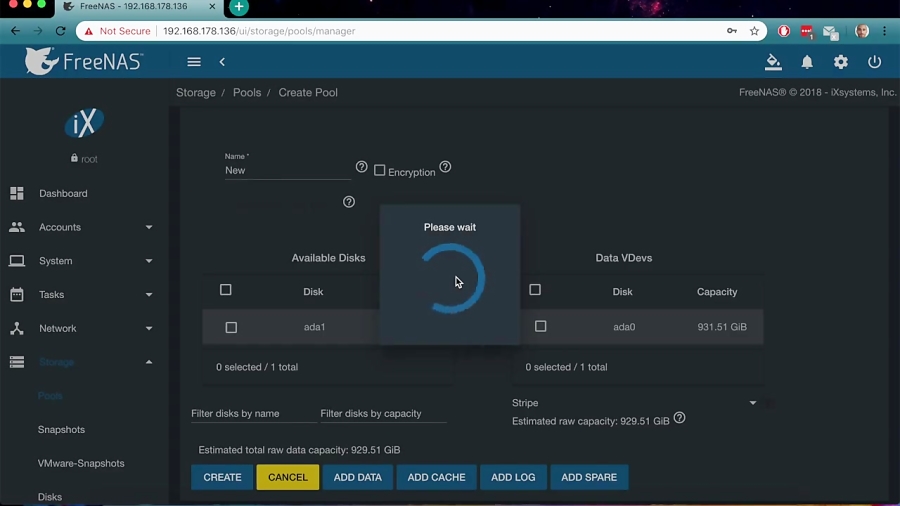This screenshot has height=506, width=900.
Task: Click the hamburger menu icon in header
Action: click(194, 62)
